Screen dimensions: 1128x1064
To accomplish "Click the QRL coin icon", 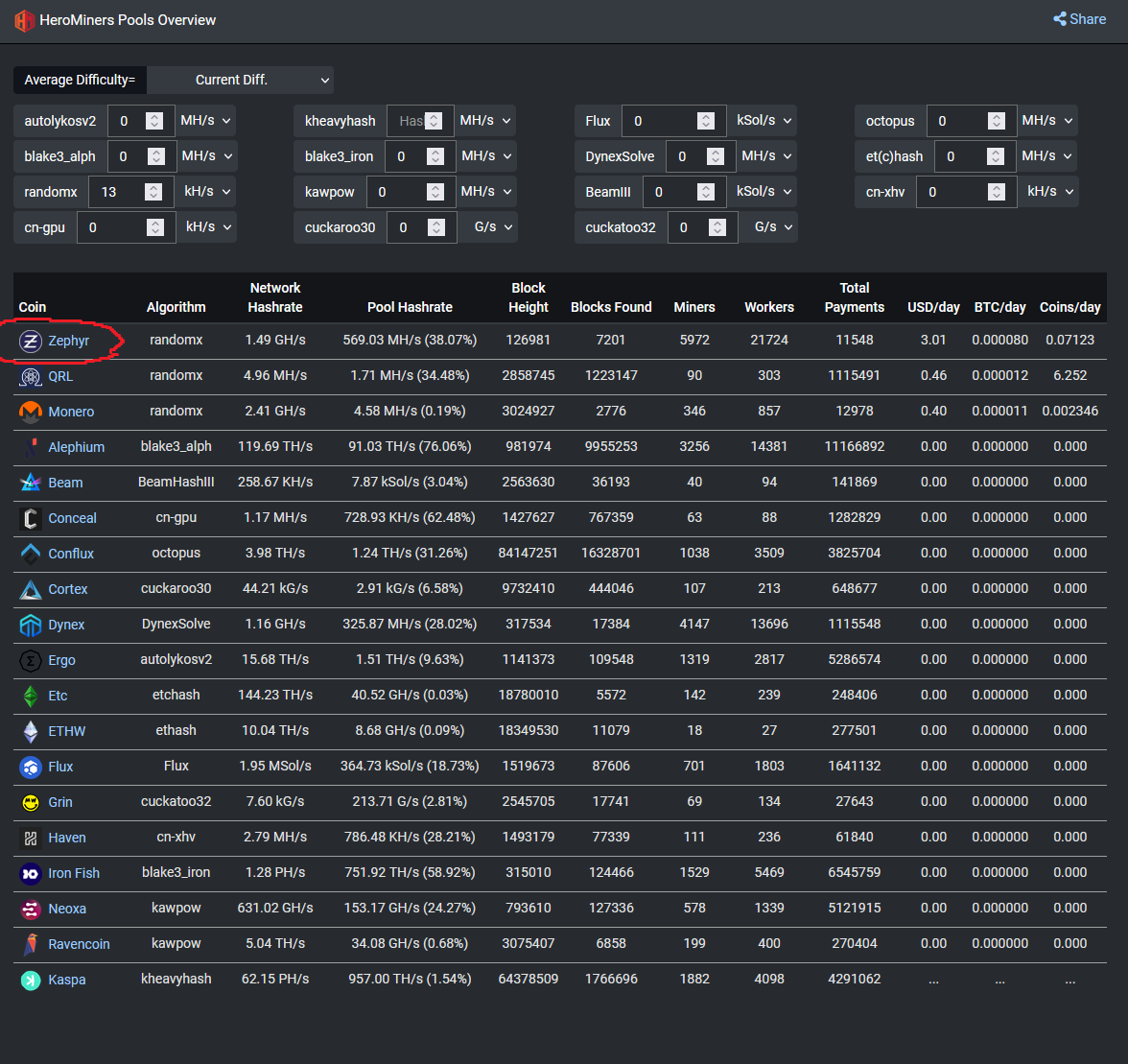I will coord(31,376).
